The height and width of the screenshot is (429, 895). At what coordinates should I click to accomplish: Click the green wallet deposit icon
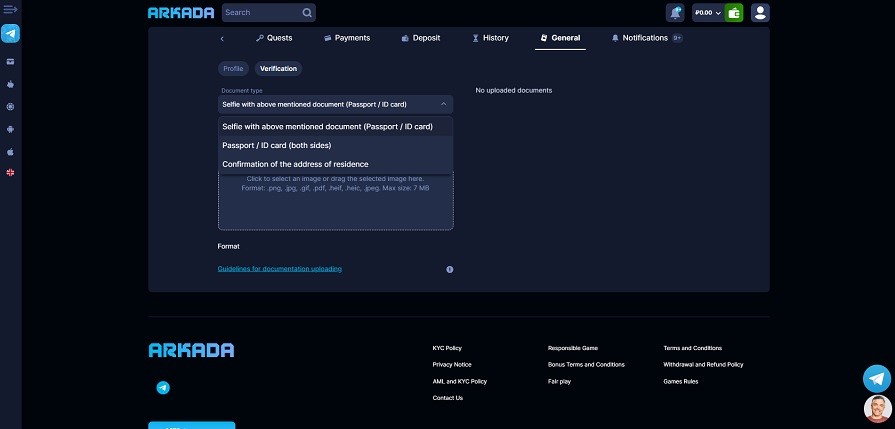[734, 13]
